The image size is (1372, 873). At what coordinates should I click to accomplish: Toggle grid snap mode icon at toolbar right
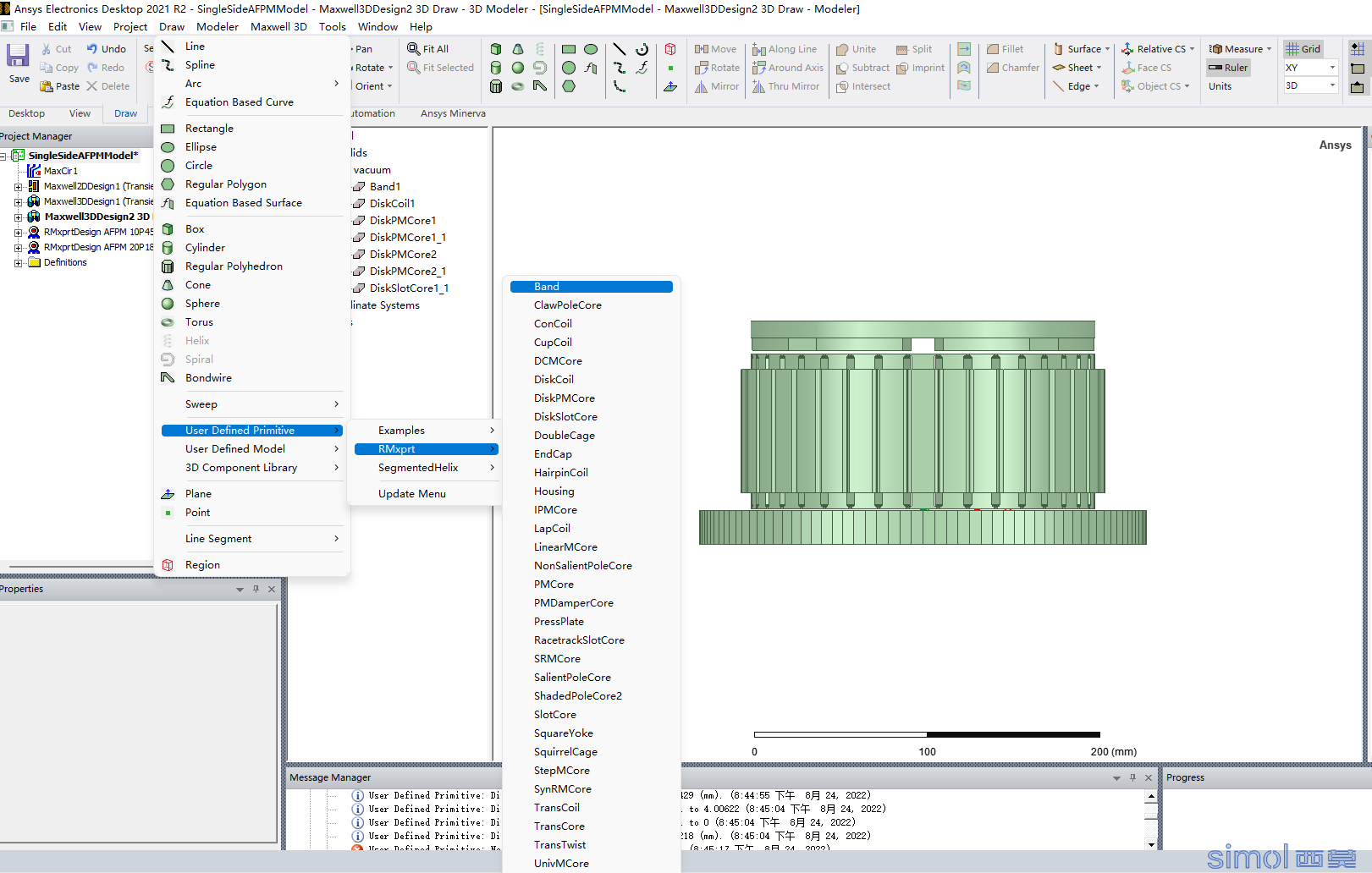(x=1358, y=49)
